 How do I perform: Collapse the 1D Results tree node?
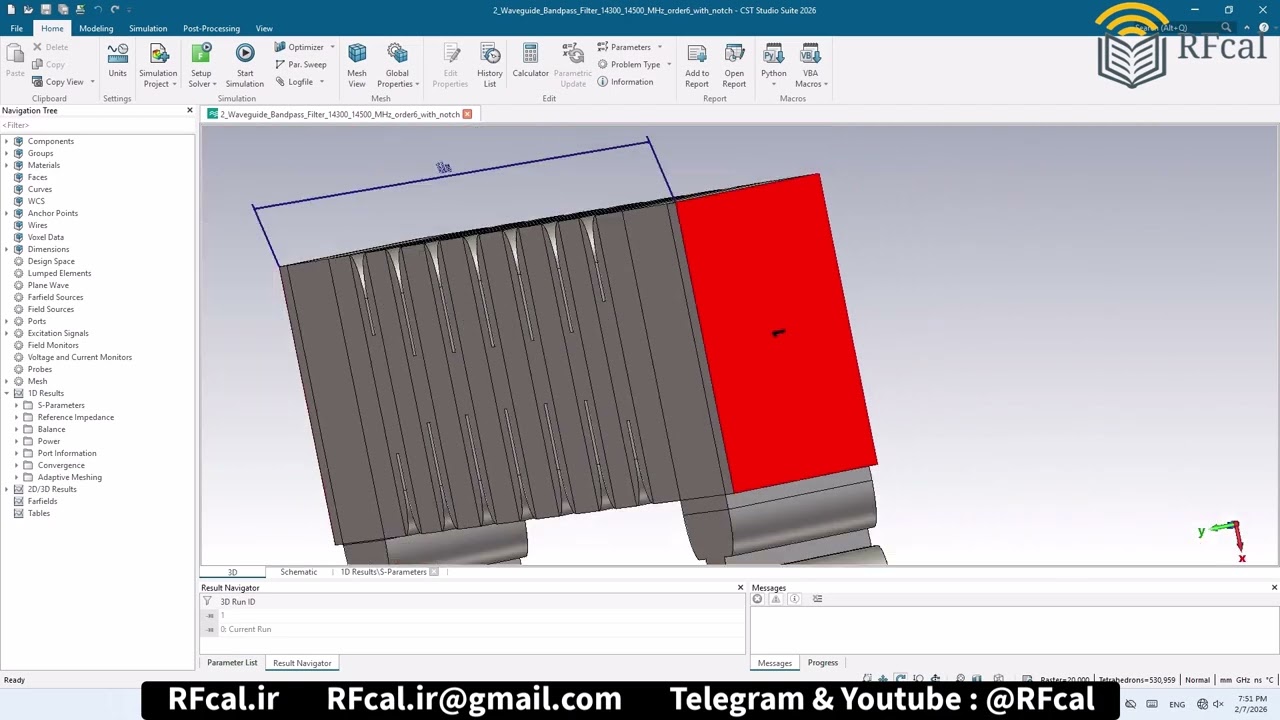click(7, 393)
